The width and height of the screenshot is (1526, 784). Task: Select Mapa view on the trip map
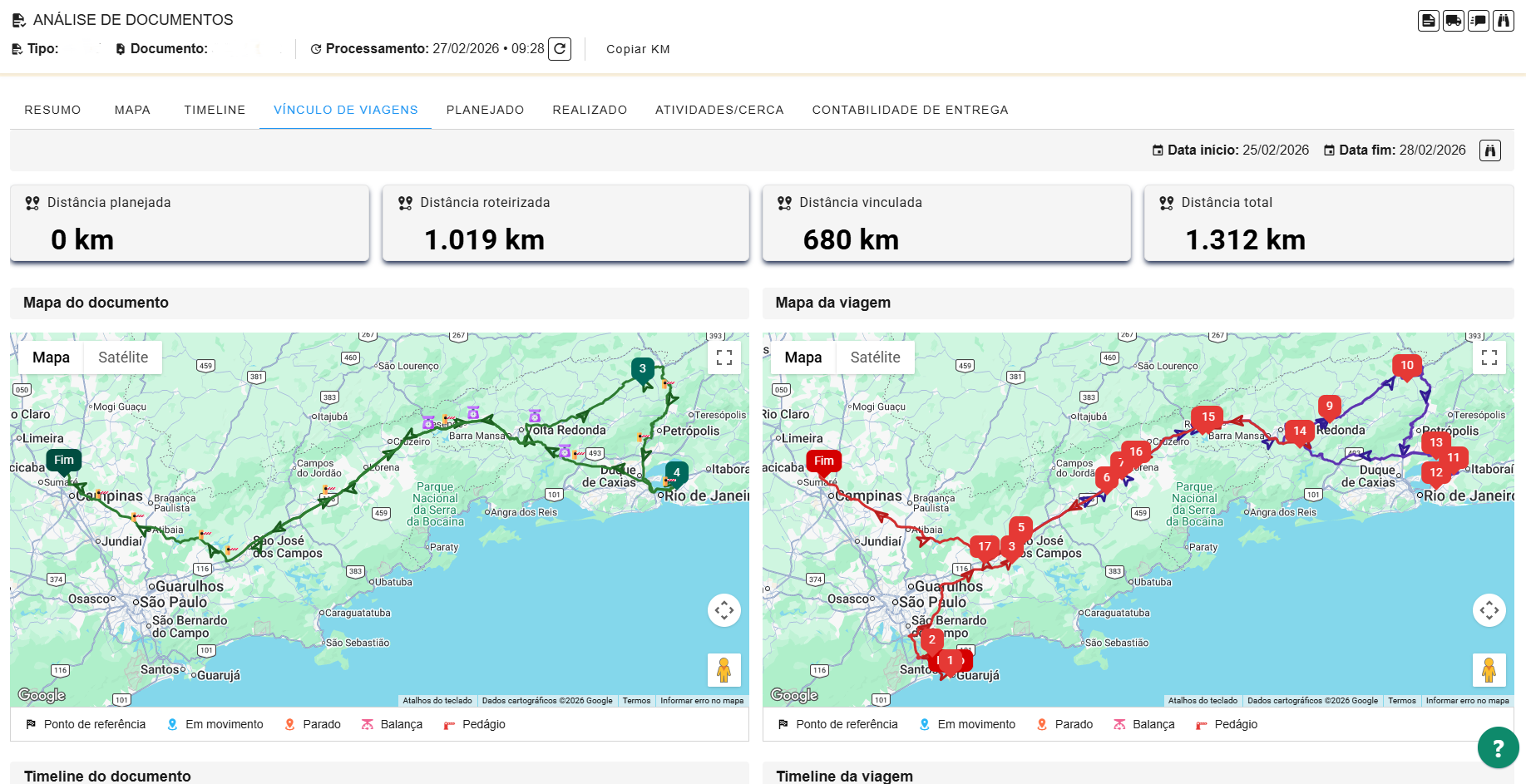[x=803, y=357]
